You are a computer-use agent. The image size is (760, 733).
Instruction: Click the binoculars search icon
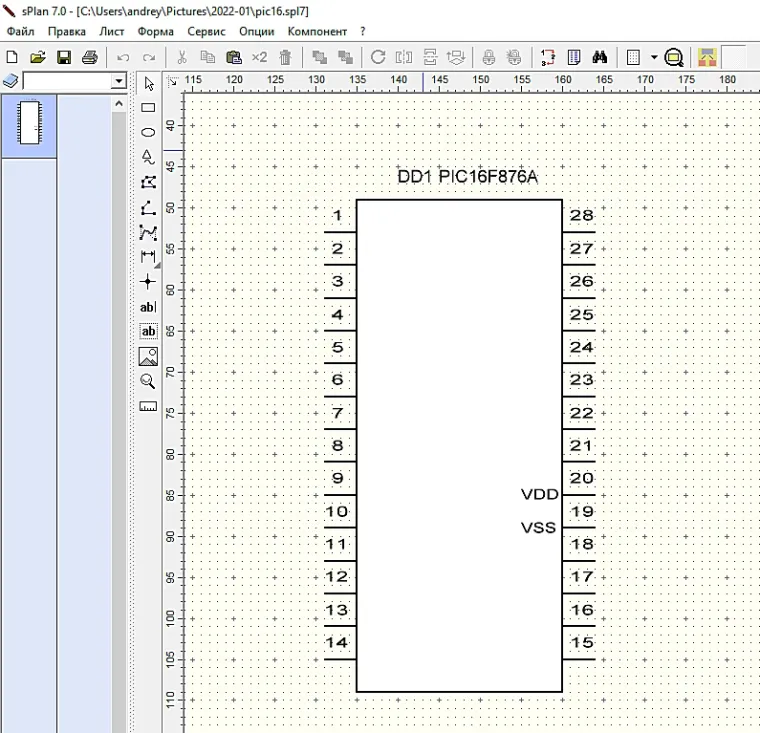pyautogui.click(x=601, y=57)
